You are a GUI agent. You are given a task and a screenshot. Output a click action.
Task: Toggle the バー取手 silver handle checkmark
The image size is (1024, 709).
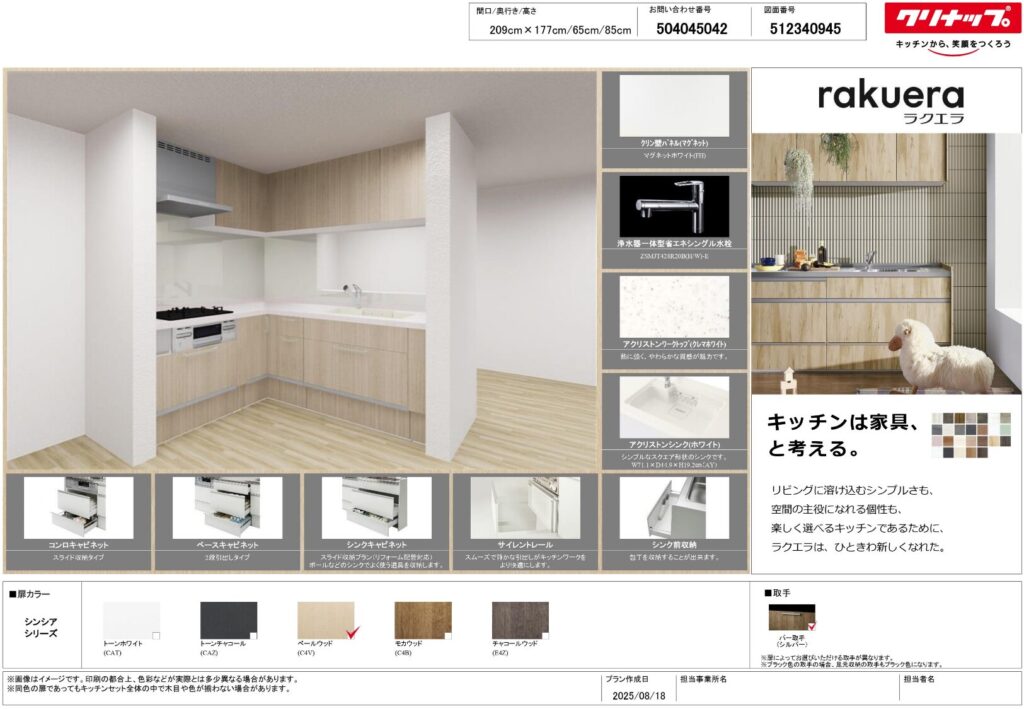(811, 626)
